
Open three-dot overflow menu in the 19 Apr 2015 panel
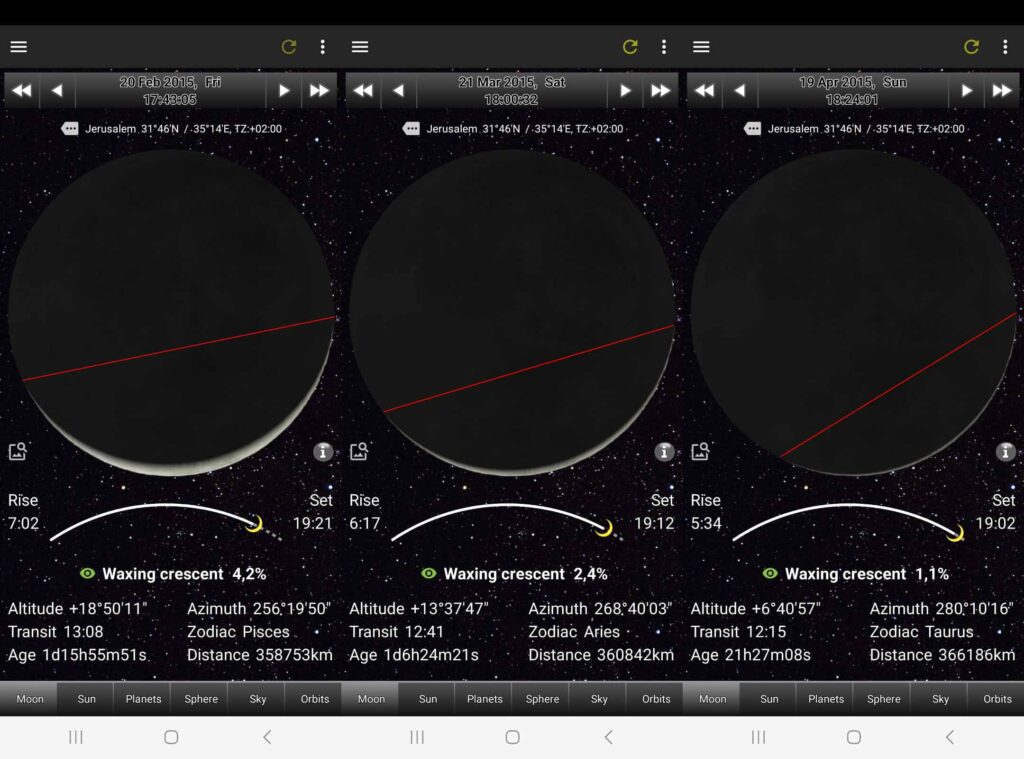click(x=1005, y=47)
